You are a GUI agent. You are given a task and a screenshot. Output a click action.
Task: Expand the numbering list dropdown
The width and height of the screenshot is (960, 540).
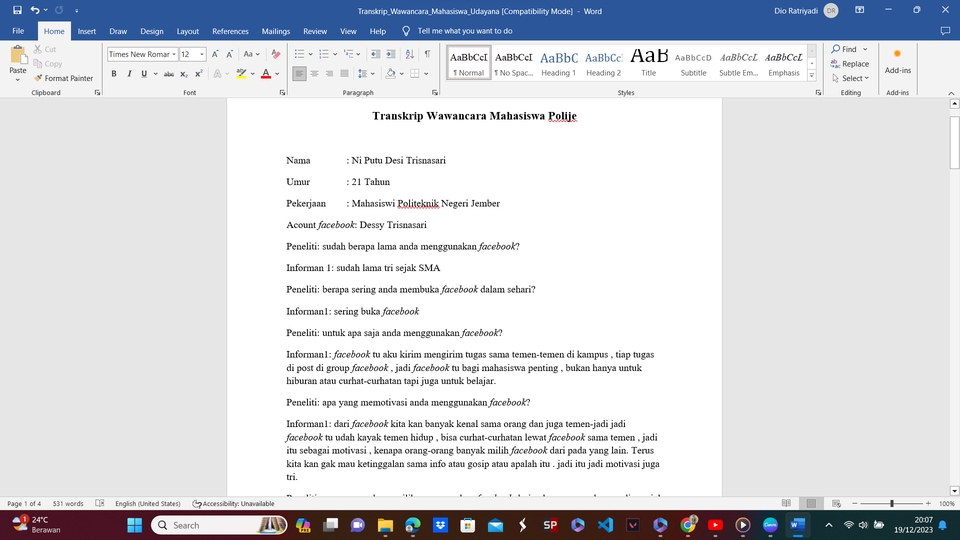[x=335, y=54]
